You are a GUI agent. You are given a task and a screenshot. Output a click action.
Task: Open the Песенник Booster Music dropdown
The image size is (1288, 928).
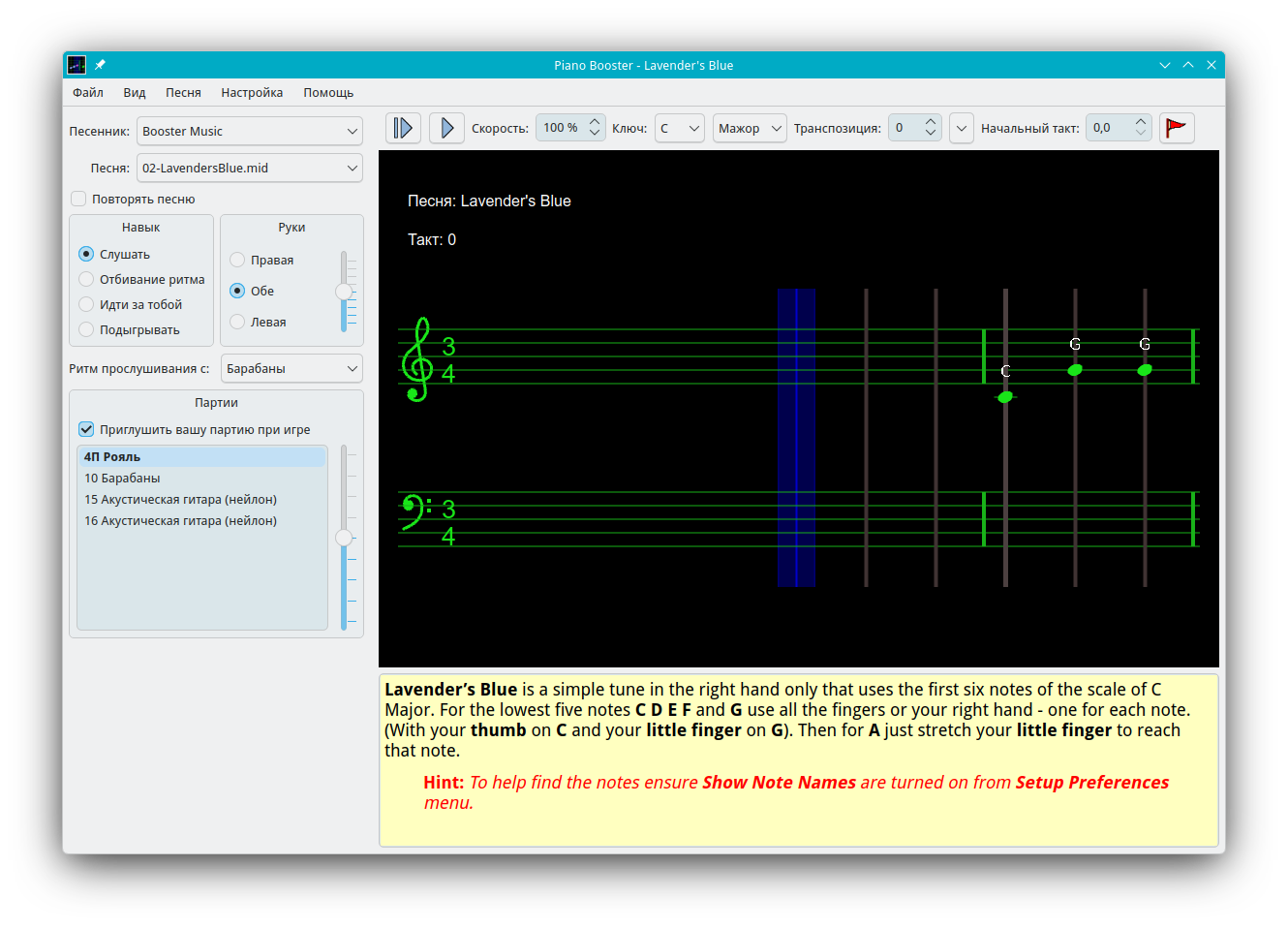click(x=249, y=132)
